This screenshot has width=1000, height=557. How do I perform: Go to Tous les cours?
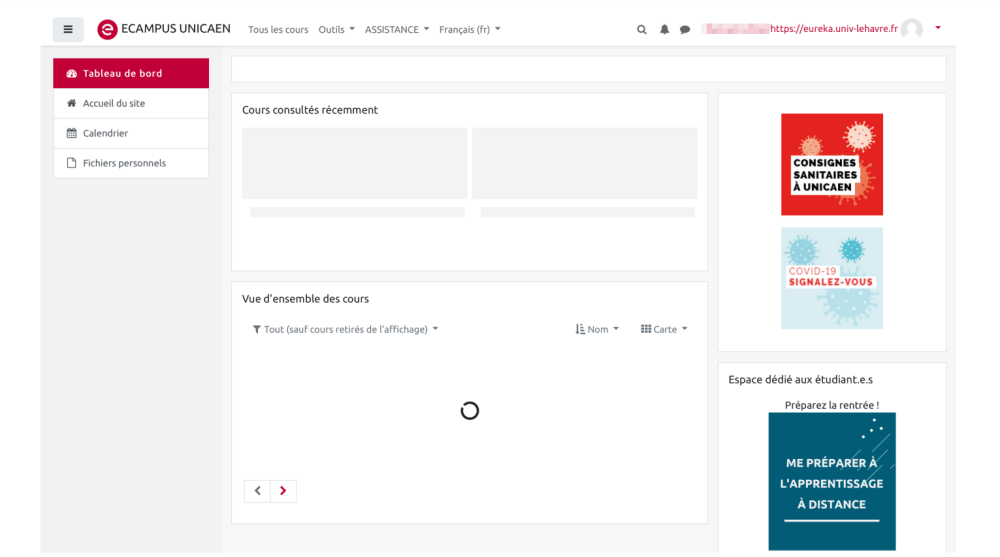278,30
